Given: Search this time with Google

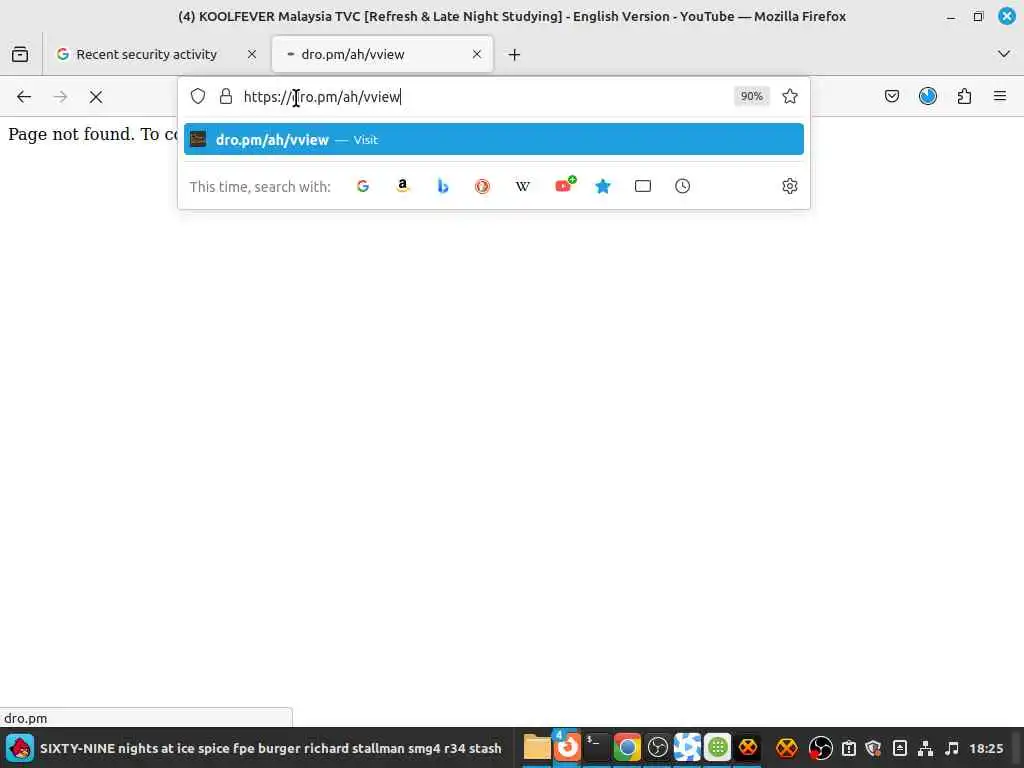Looking at the screenshot, I should pyautogui.click(x=363, y=186).
